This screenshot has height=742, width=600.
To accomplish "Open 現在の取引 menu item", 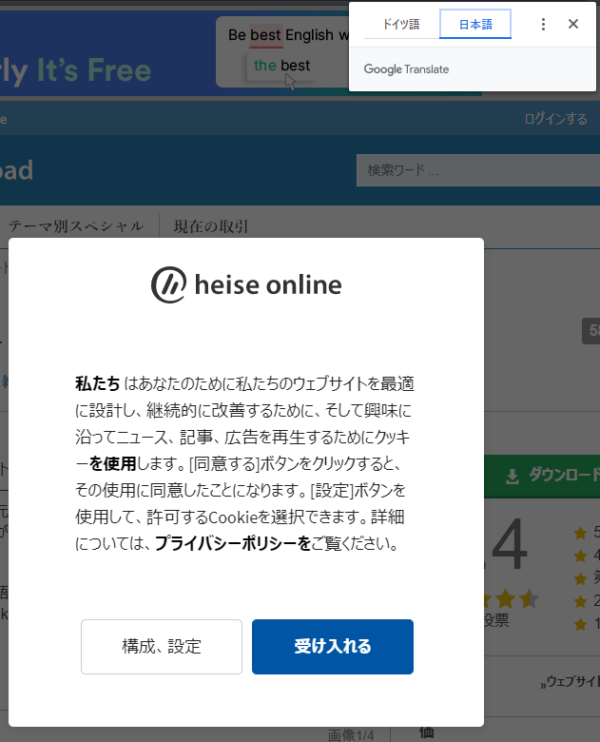I will [211, 226].
